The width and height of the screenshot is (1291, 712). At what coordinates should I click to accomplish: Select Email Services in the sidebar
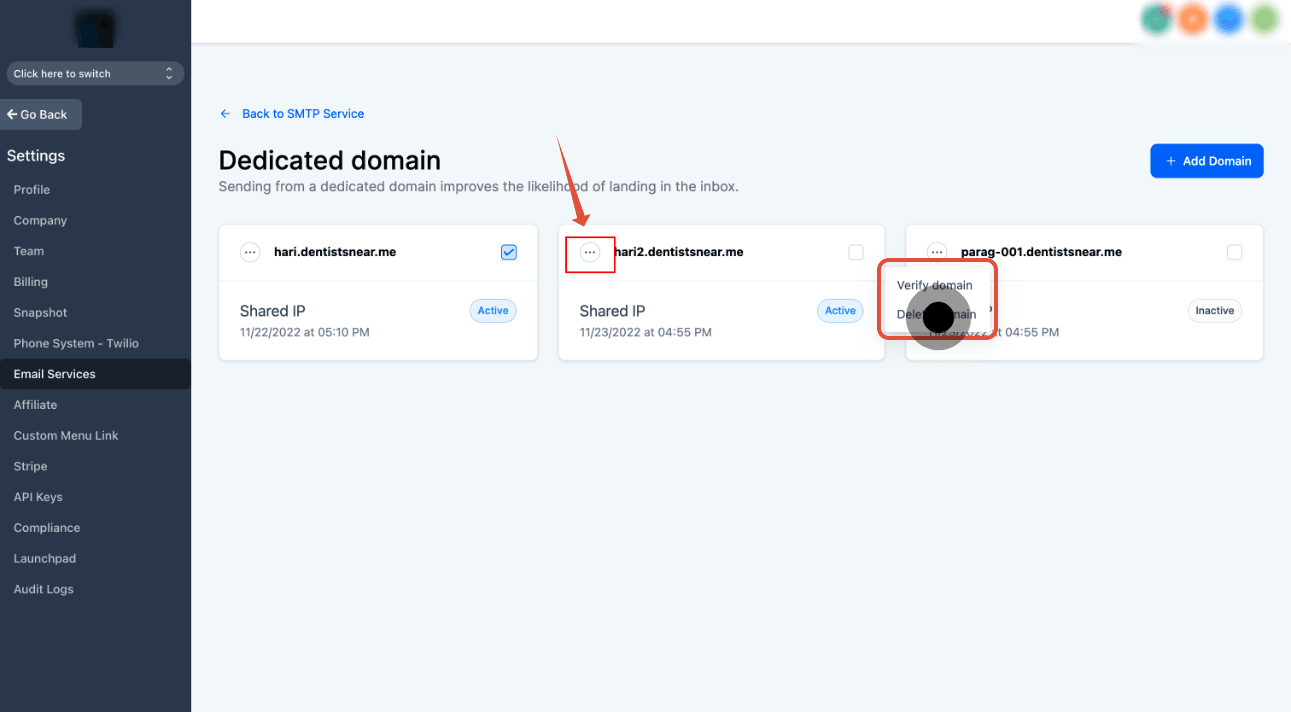coord(95,374)
